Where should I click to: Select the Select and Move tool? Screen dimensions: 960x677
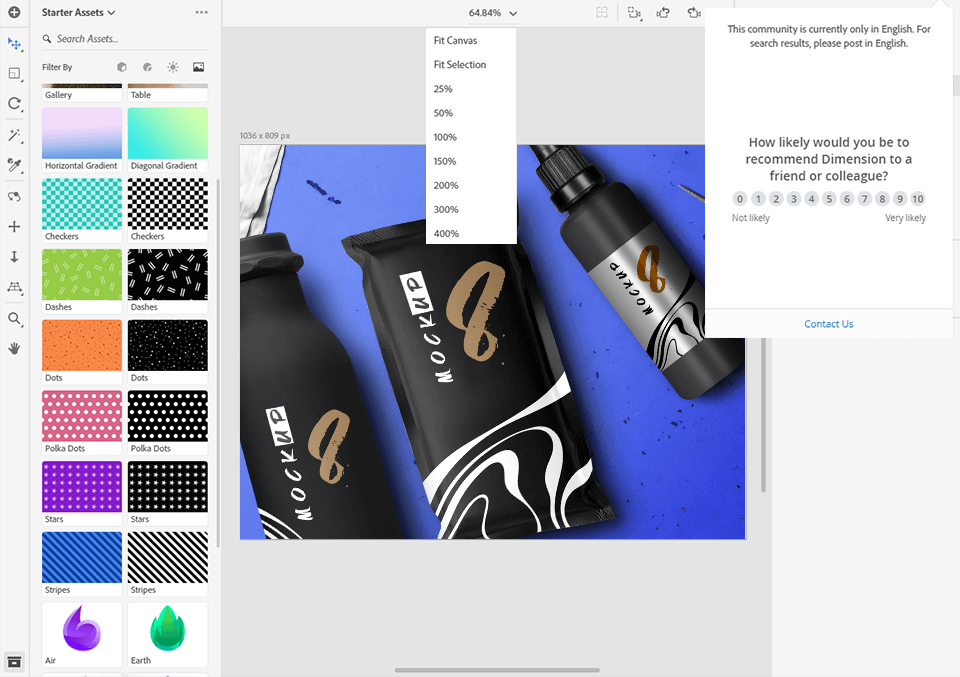click(x=14, y=44)
